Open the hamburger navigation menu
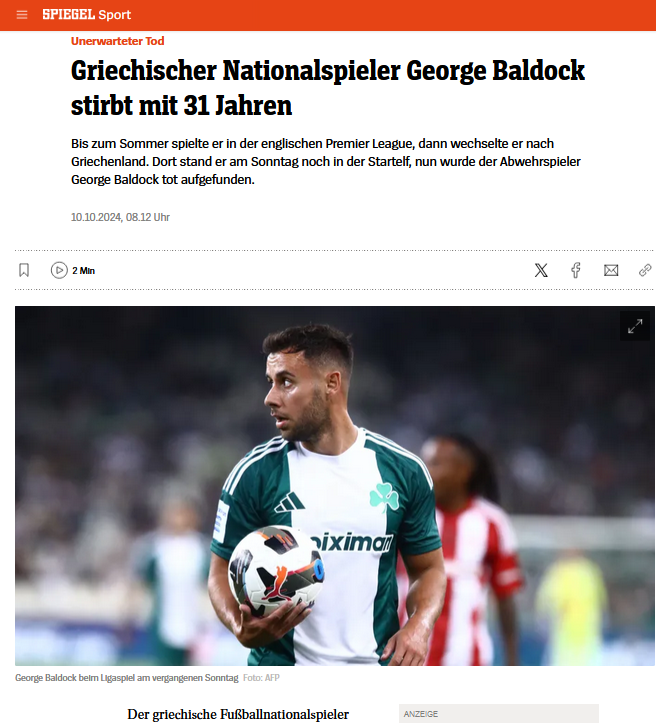The width and height of the screenshot is (656, 723). coord(22,15)
